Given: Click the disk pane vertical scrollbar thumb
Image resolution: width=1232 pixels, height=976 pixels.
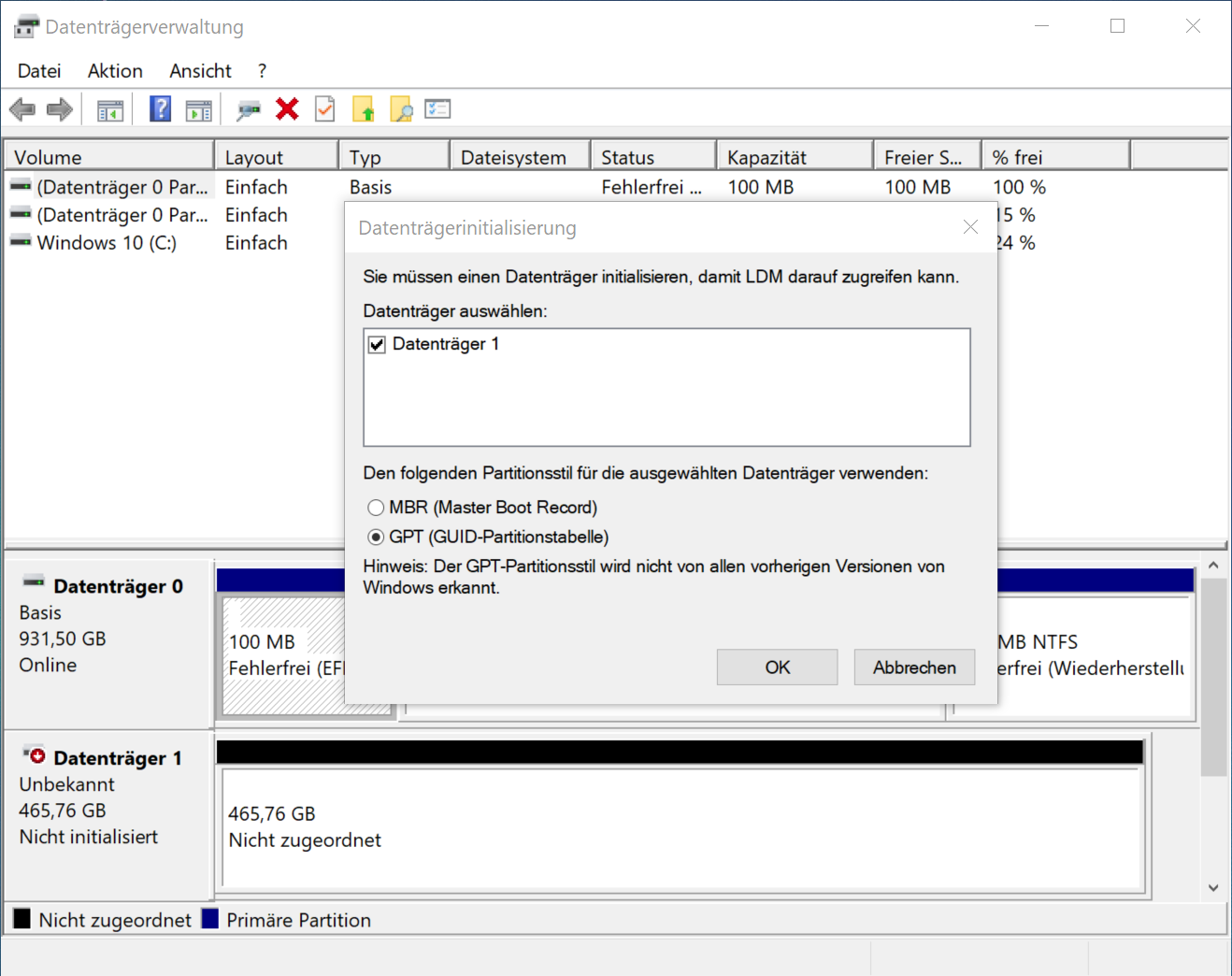Looking at the screenshot, I should click(1213, 678).
